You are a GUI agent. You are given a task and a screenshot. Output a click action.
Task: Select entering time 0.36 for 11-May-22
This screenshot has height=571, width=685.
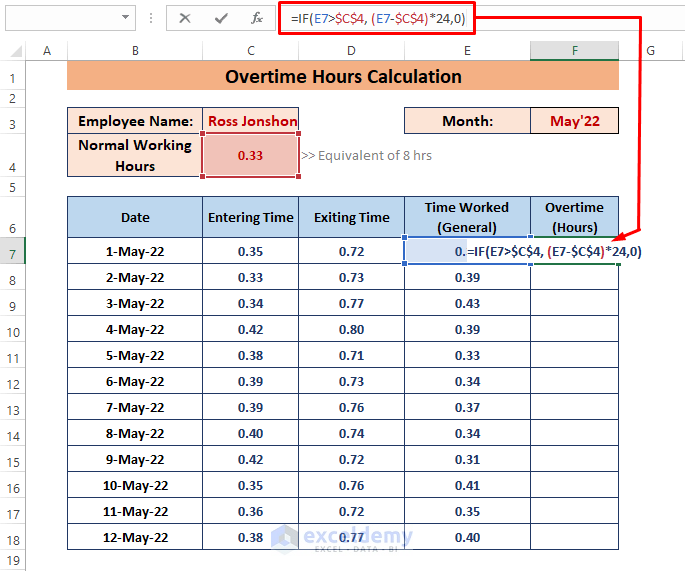(x=250, y=511)
